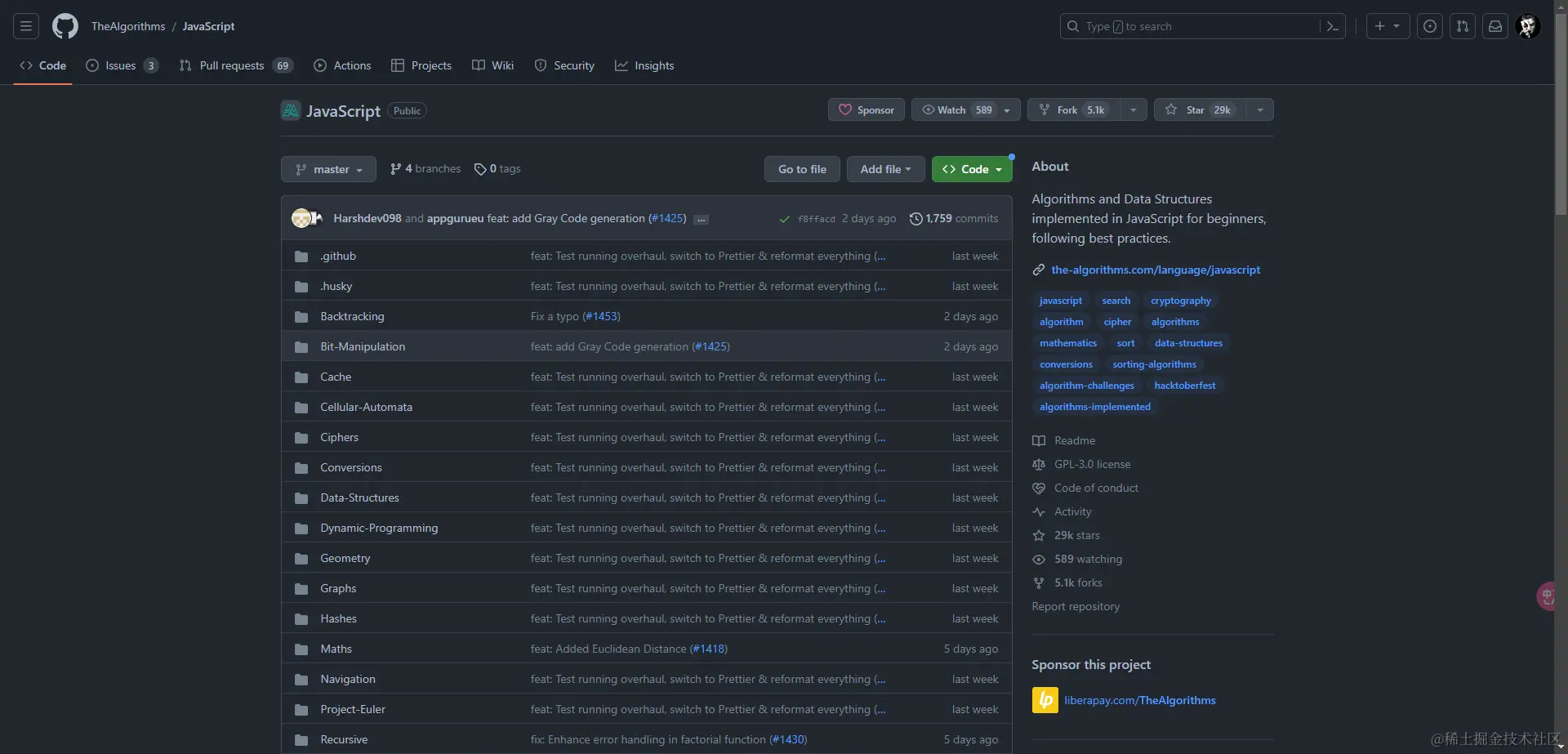Click the Report repository link
Image resolution: width=1568 pixels, height=754 pixels.
click(x=1076, y=606)
